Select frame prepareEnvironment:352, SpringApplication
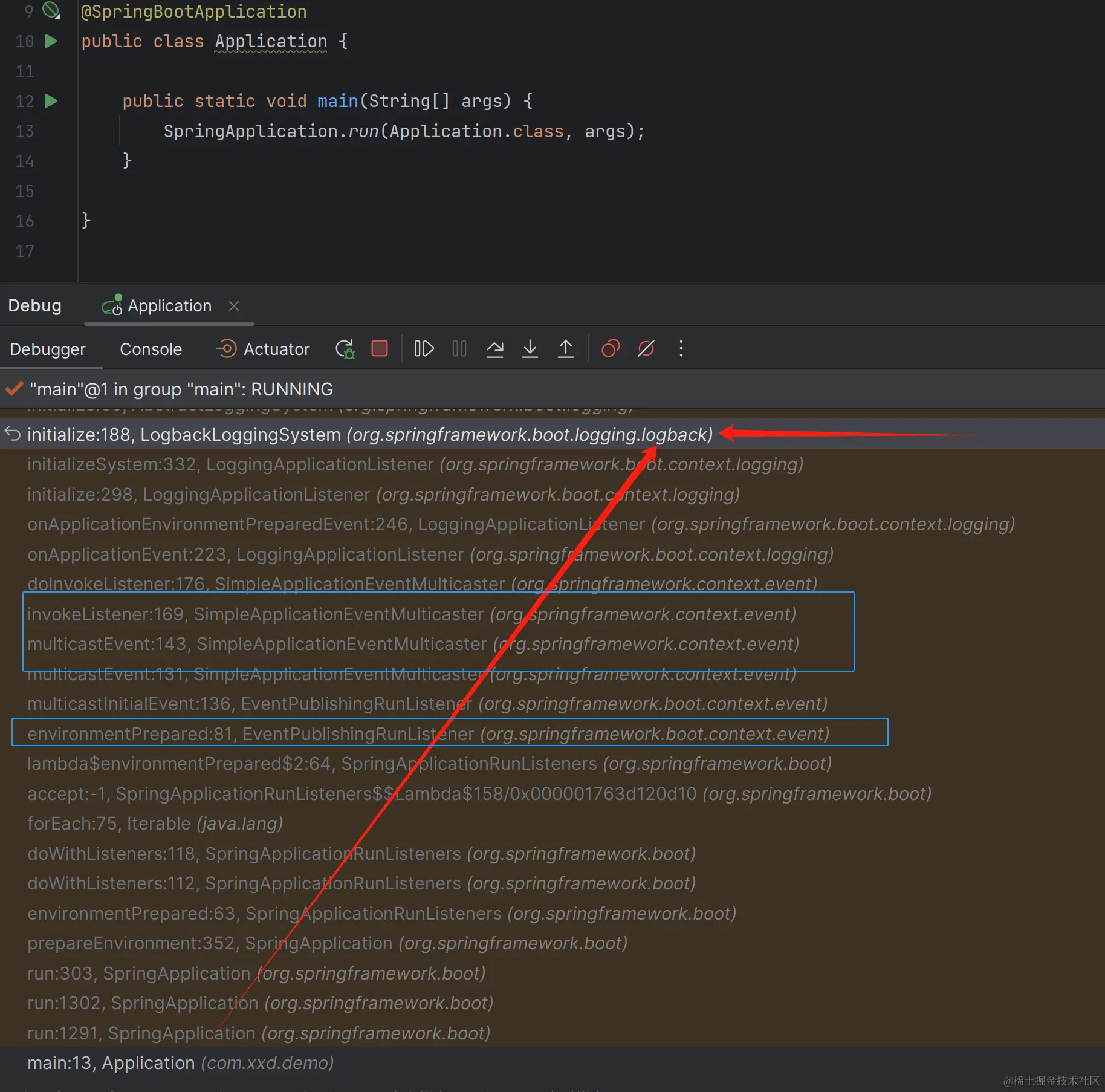 click(x=552, y=943)
